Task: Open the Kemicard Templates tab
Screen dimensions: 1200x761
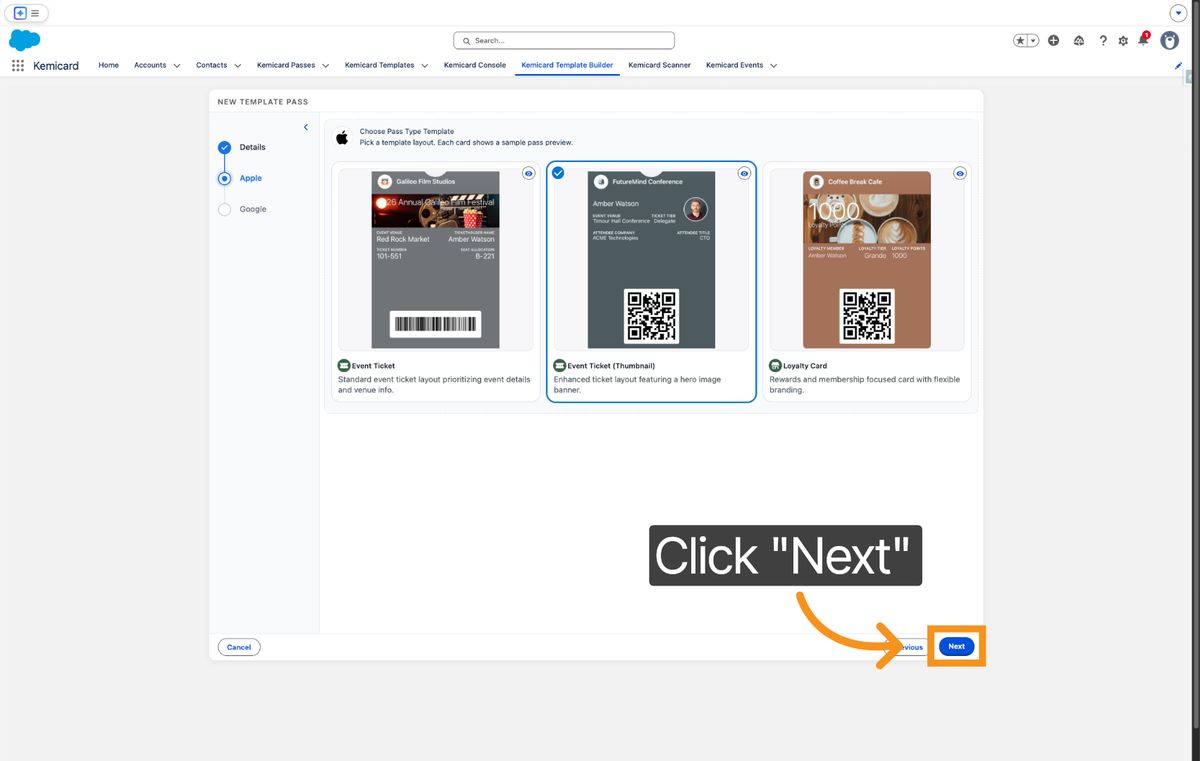Action: pyautogui.click(x=380, y=65)
